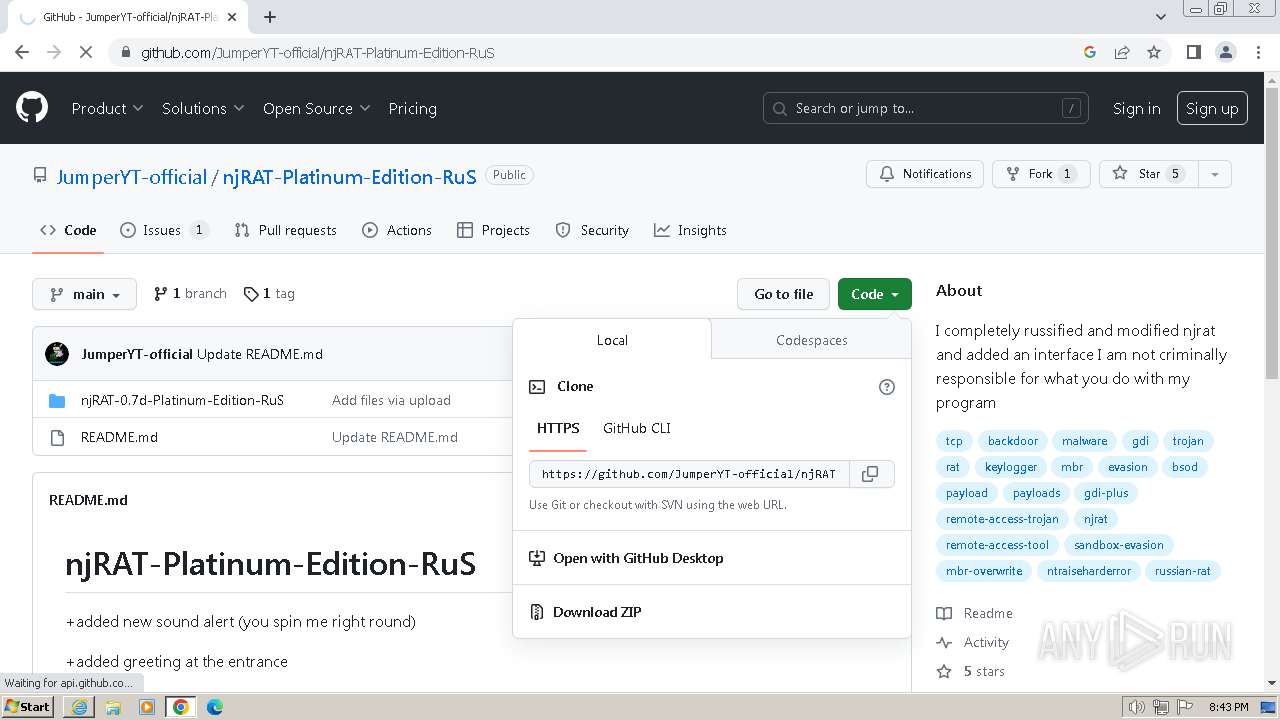
Task: View the 1 tag link
Action: [269, 294]
